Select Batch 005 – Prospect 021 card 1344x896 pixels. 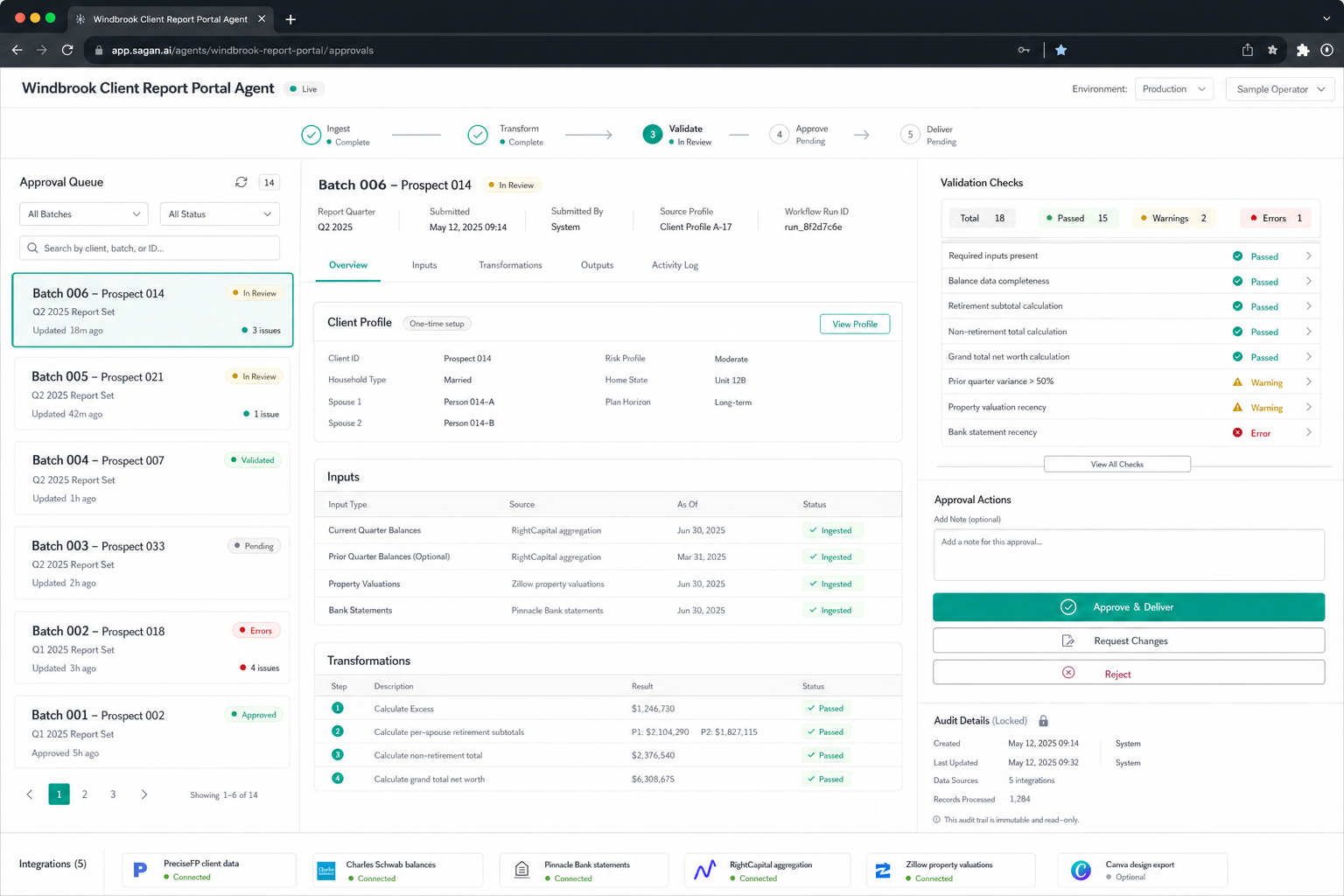152,394
